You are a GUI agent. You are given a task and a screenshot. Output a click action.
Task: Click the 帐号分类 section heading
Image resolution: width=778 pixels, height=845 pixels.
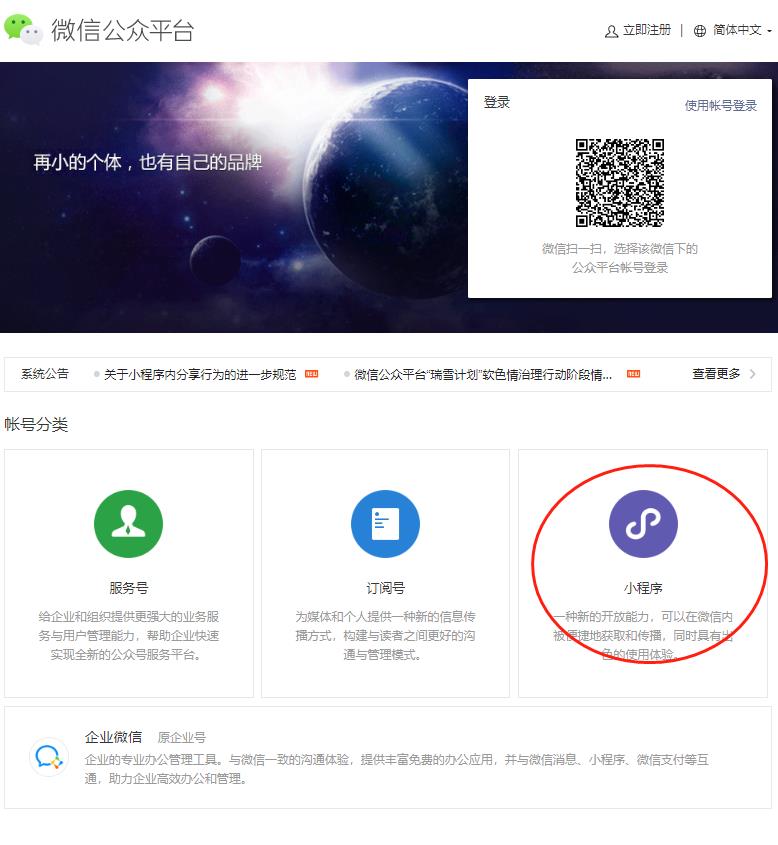[x=36, y=425]
